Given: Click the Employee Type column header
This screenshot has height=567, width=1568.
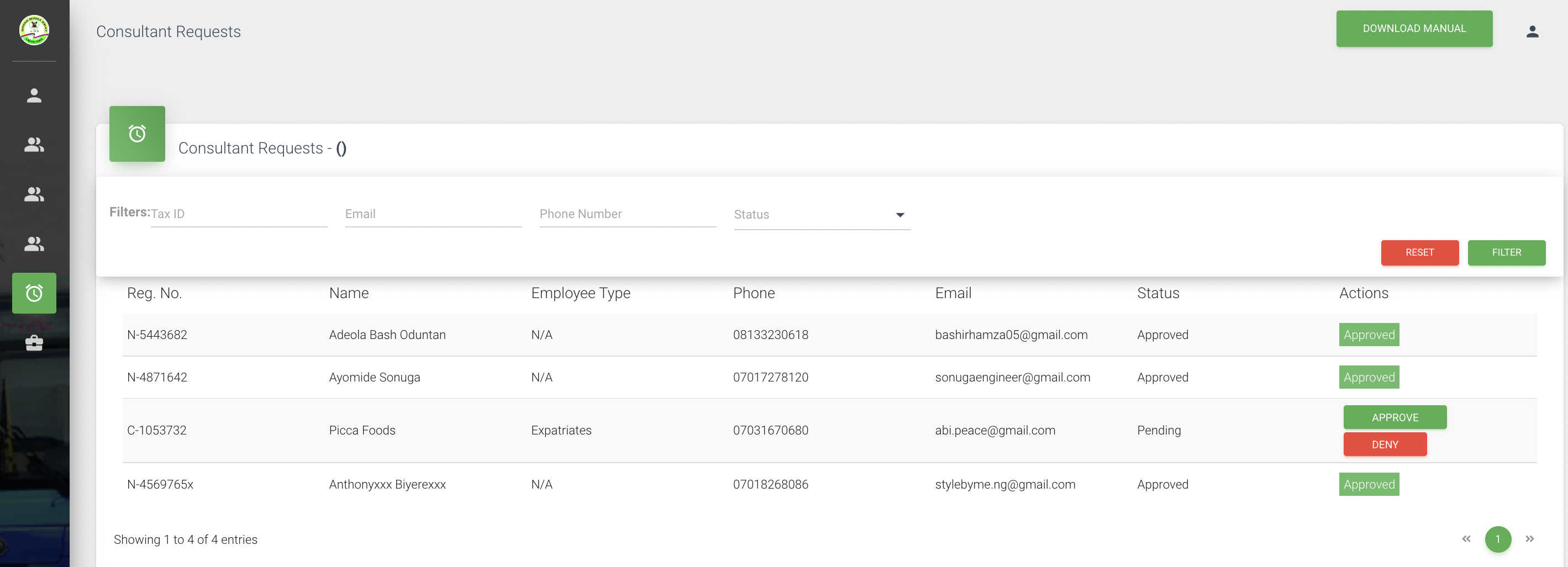Looking at the screenshot, I should [581, 293].
